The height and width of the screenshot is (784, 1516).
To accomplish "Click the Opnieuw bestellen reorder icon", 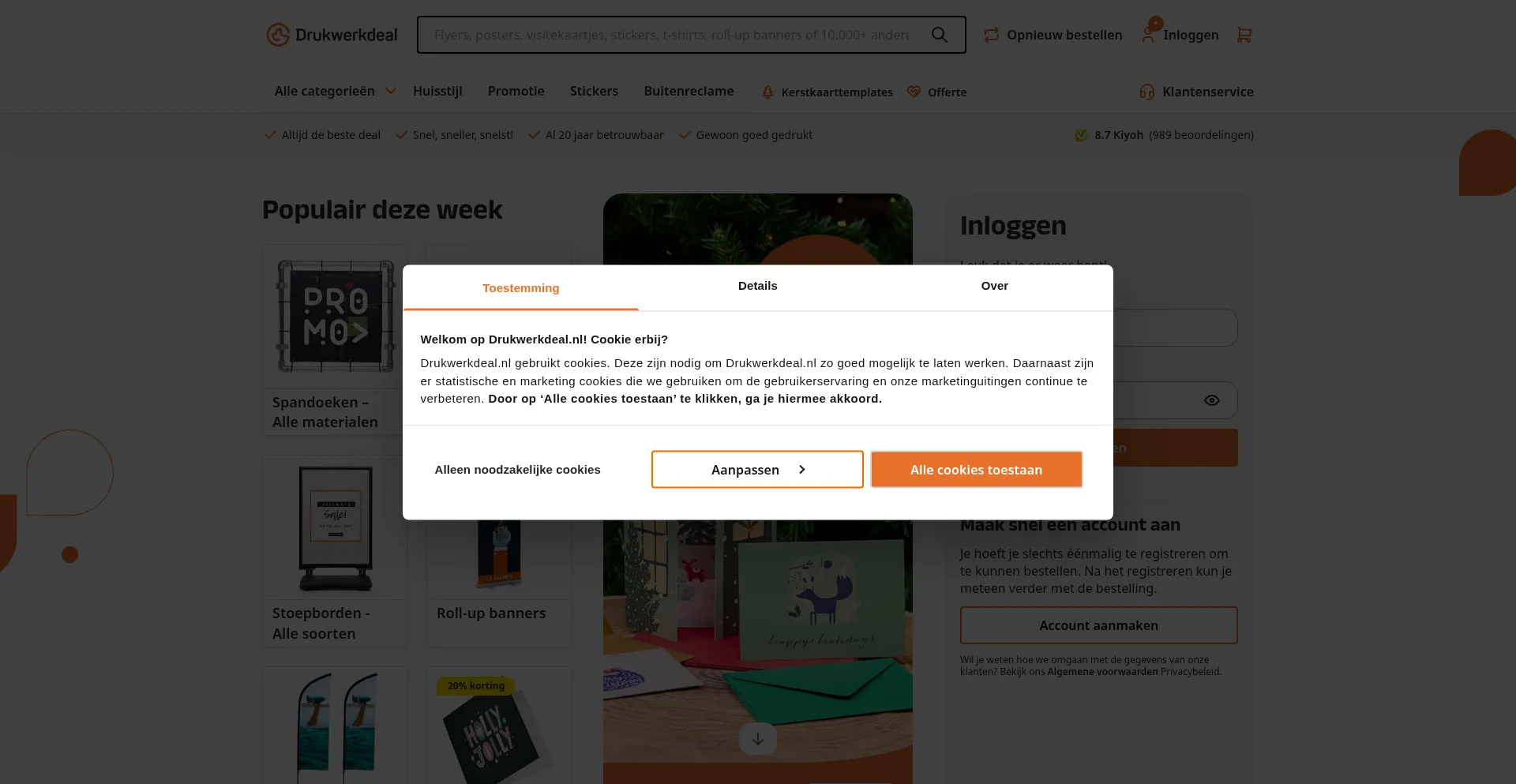I will [x=992, y=35].
